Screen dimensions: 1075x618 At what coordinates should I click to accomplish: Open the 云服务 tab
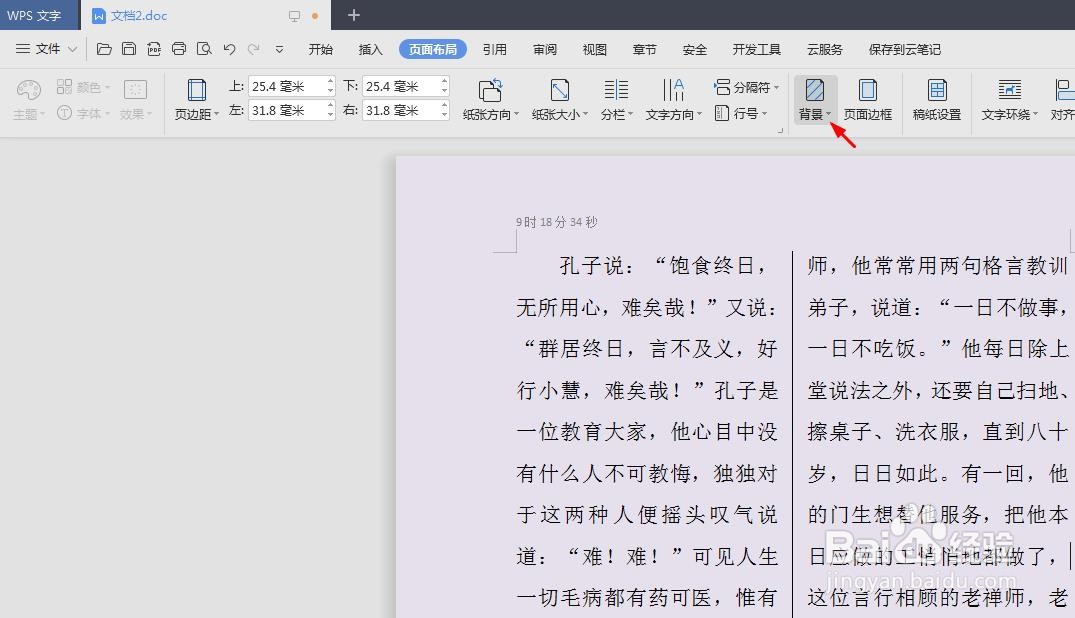(825, 49)
